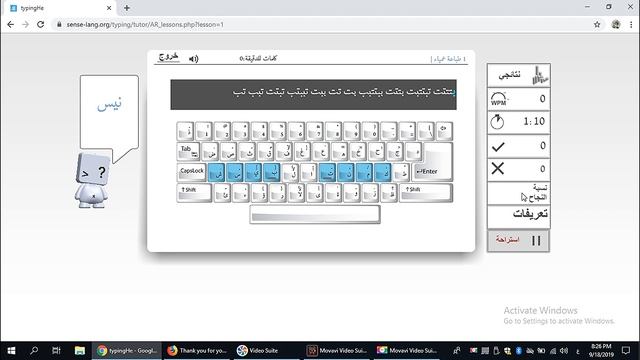This screenshot has height=360, width=640.
Task: Open Task View on taskbar
Action: pos(56,351)
